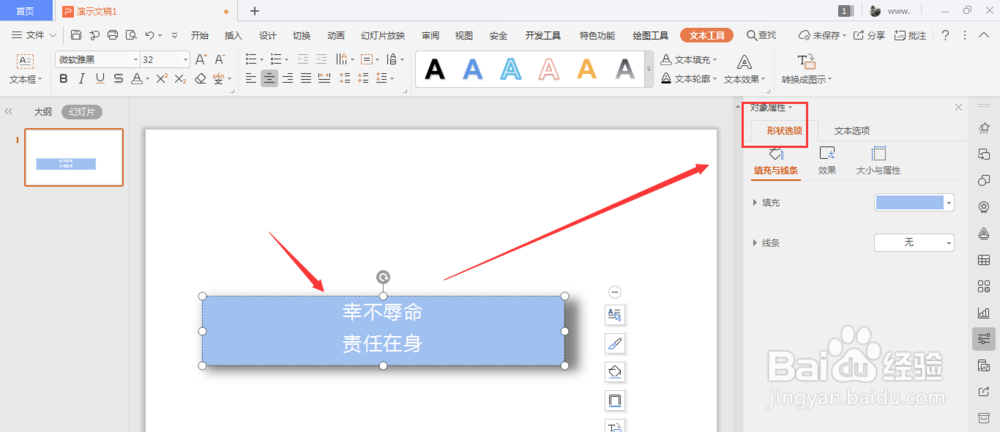Open the 插入 ribbon tab
This screenshot has height=432, width=1000.
233,35
